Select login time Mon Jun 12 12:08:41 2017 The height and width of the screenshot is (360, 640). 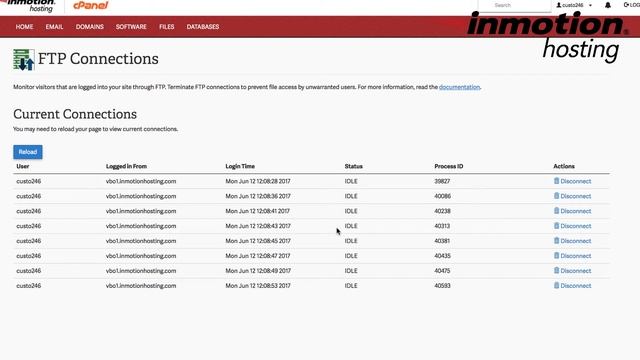click(258, 211)
